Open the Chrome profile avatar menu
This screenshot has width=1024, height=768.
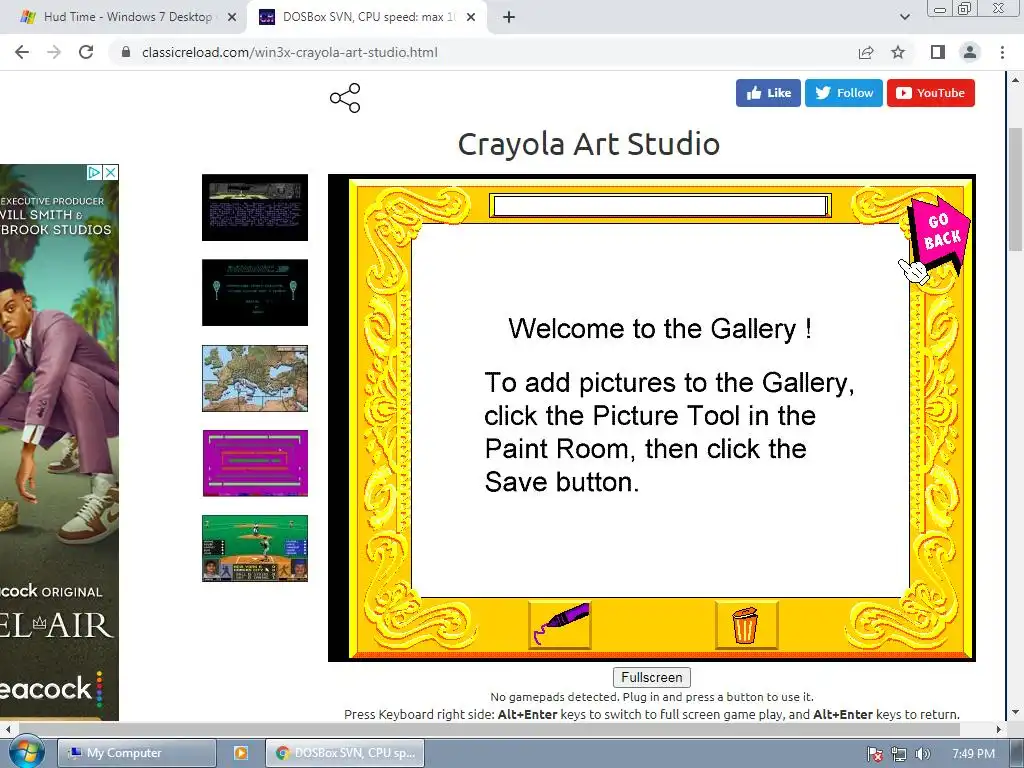970,52
